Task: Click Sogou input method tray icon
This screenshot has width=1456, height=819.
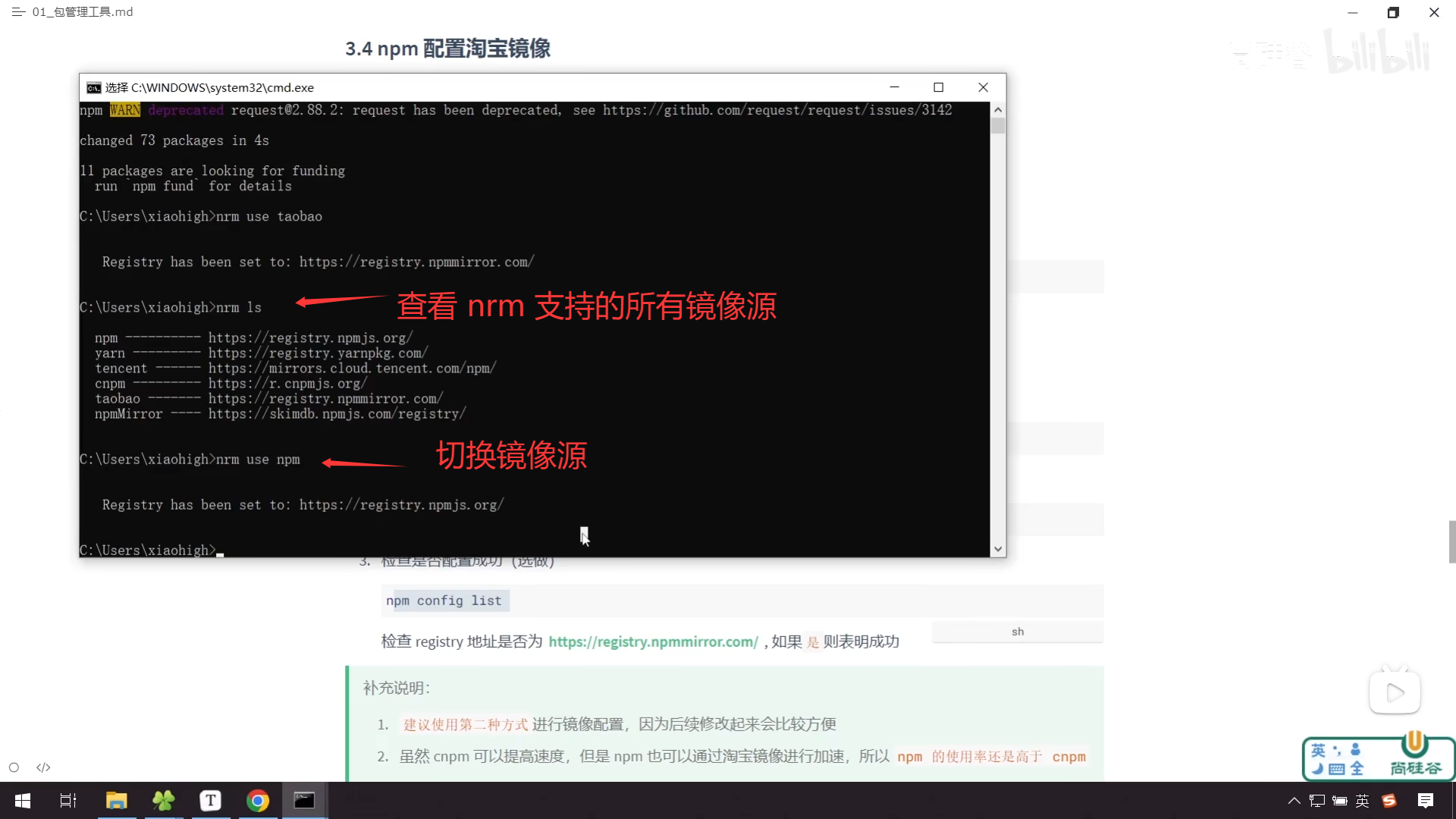Action: pos(1389,801)
